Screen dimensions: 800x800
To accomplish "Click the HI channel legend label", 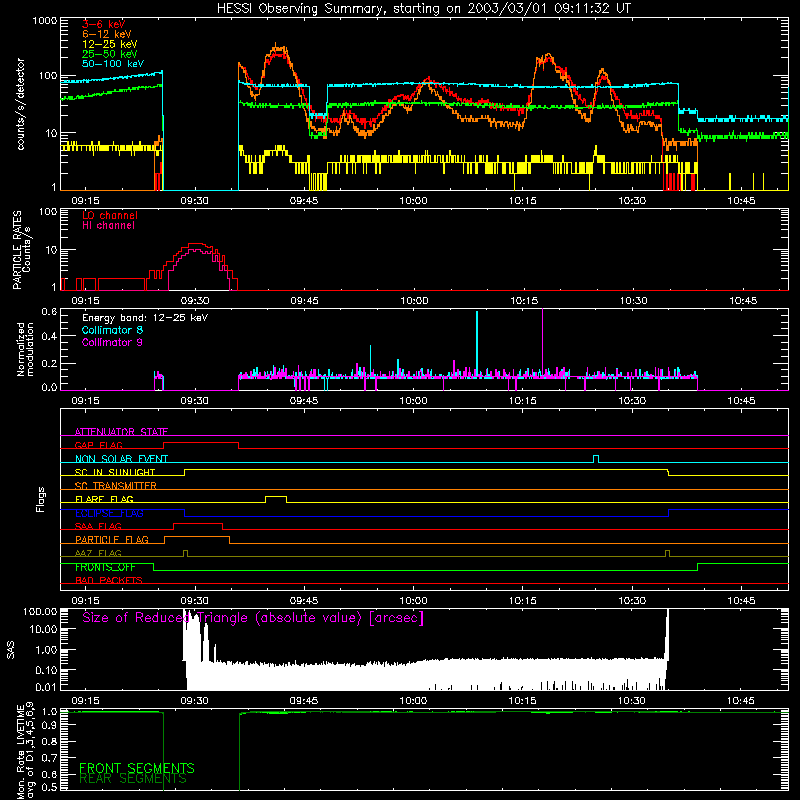I will (x=108, y=226).
